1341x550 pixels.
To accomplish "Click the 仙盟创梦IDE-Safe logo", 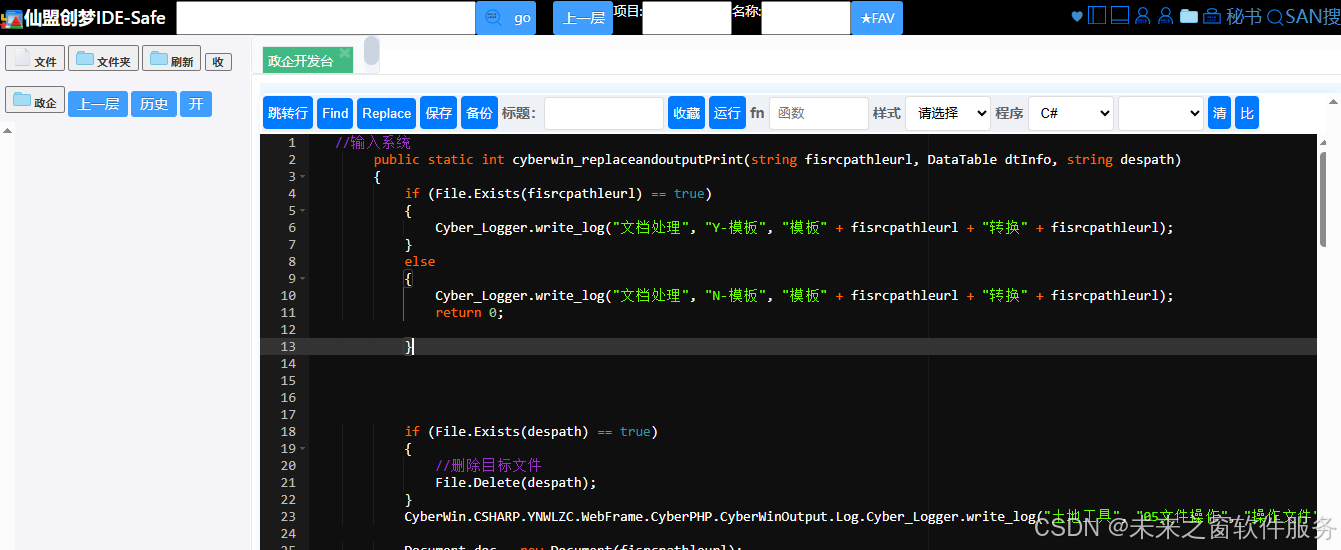I will click(x=84, y=18).
